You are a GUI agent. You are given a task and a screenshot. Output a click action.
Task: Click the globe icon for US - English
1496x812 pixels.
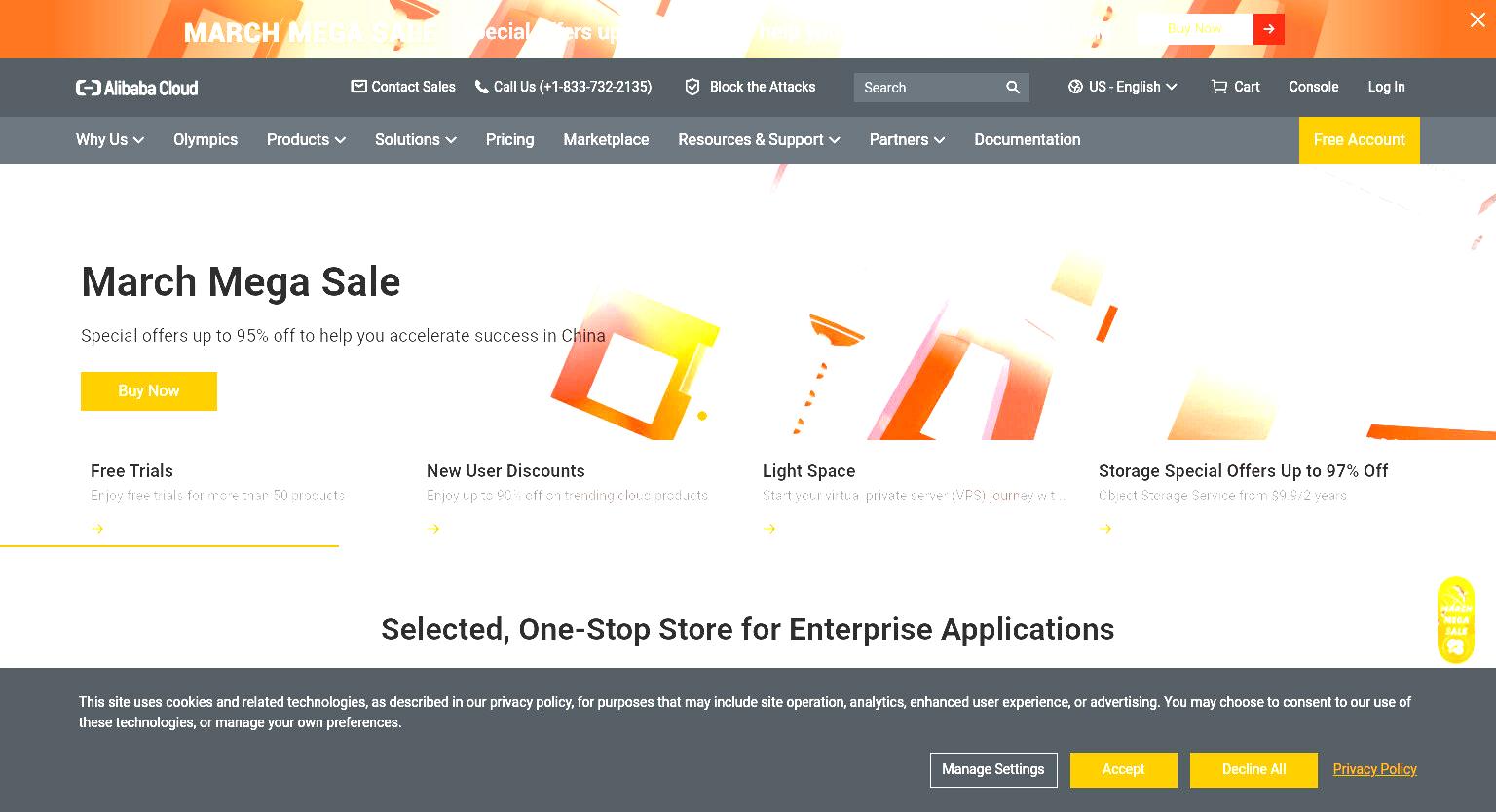tap(1075, 87)
